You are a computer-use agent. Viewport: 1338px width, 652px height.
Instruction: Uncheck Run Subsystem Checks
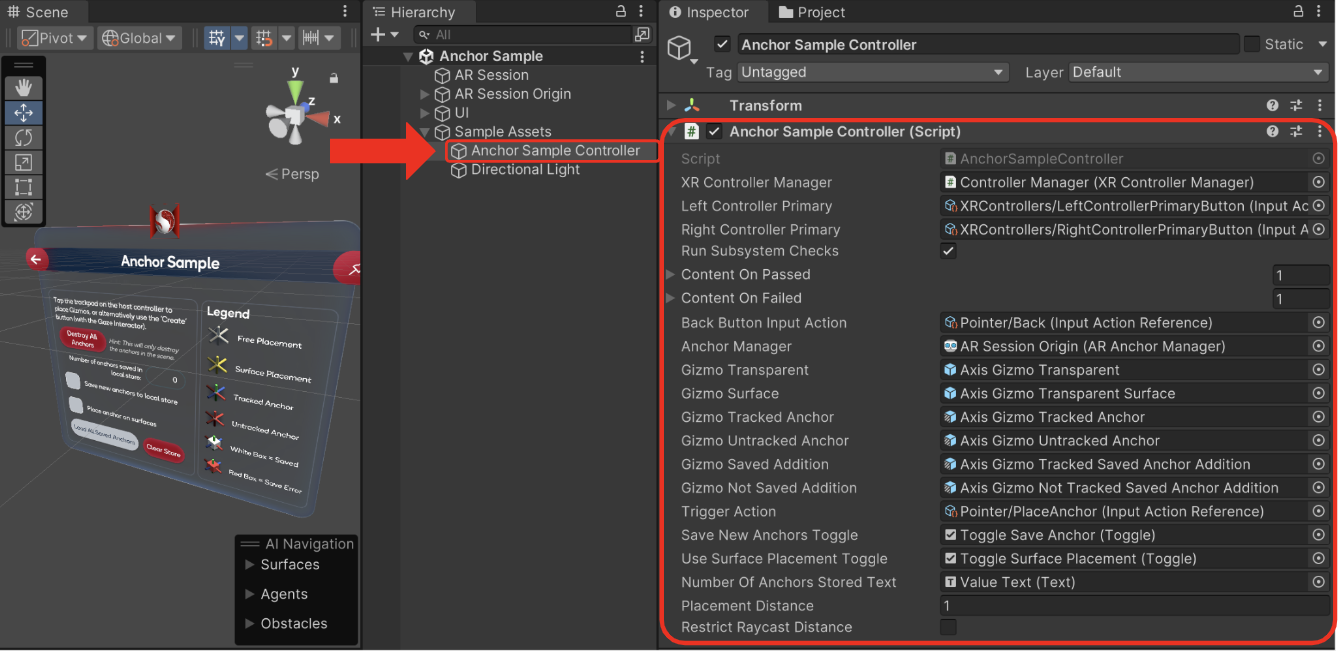pyautogui.click(x=948, y=251)
